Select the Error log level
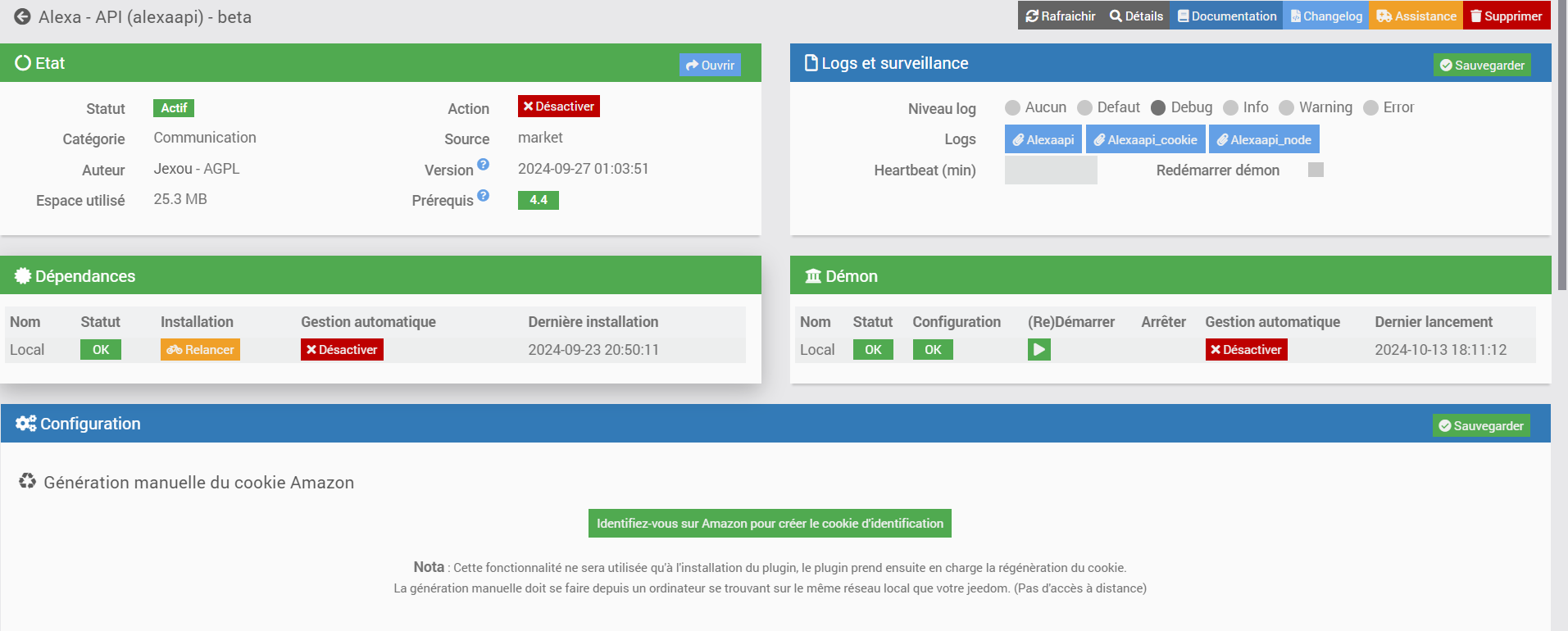Image resolution: width=1568 pixels, height=631 pixels. (1370, 108)
